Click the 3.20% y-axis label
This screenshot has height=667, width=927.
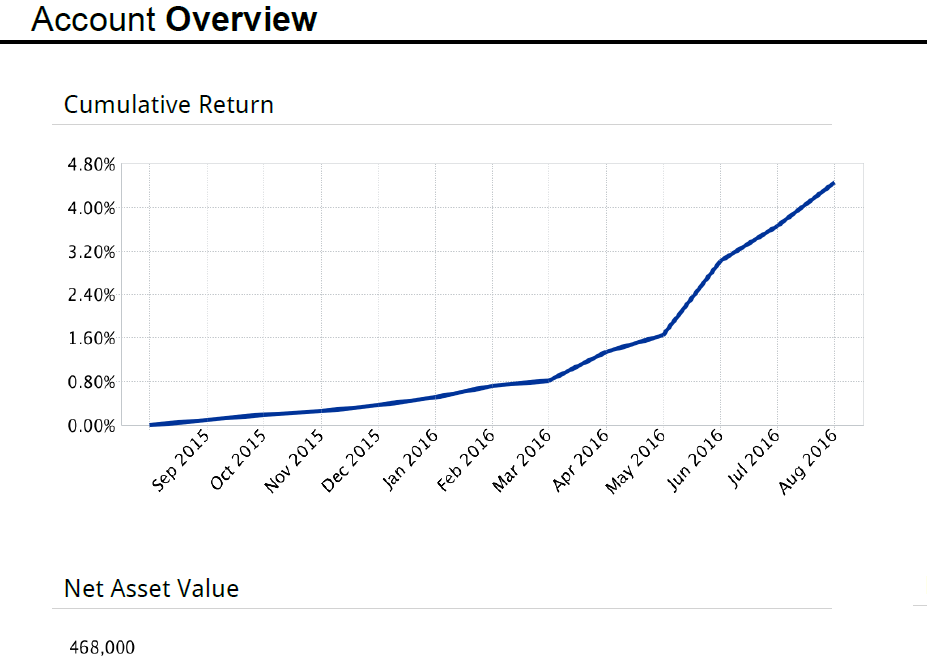pyautogui.click(x=92, y=251)
